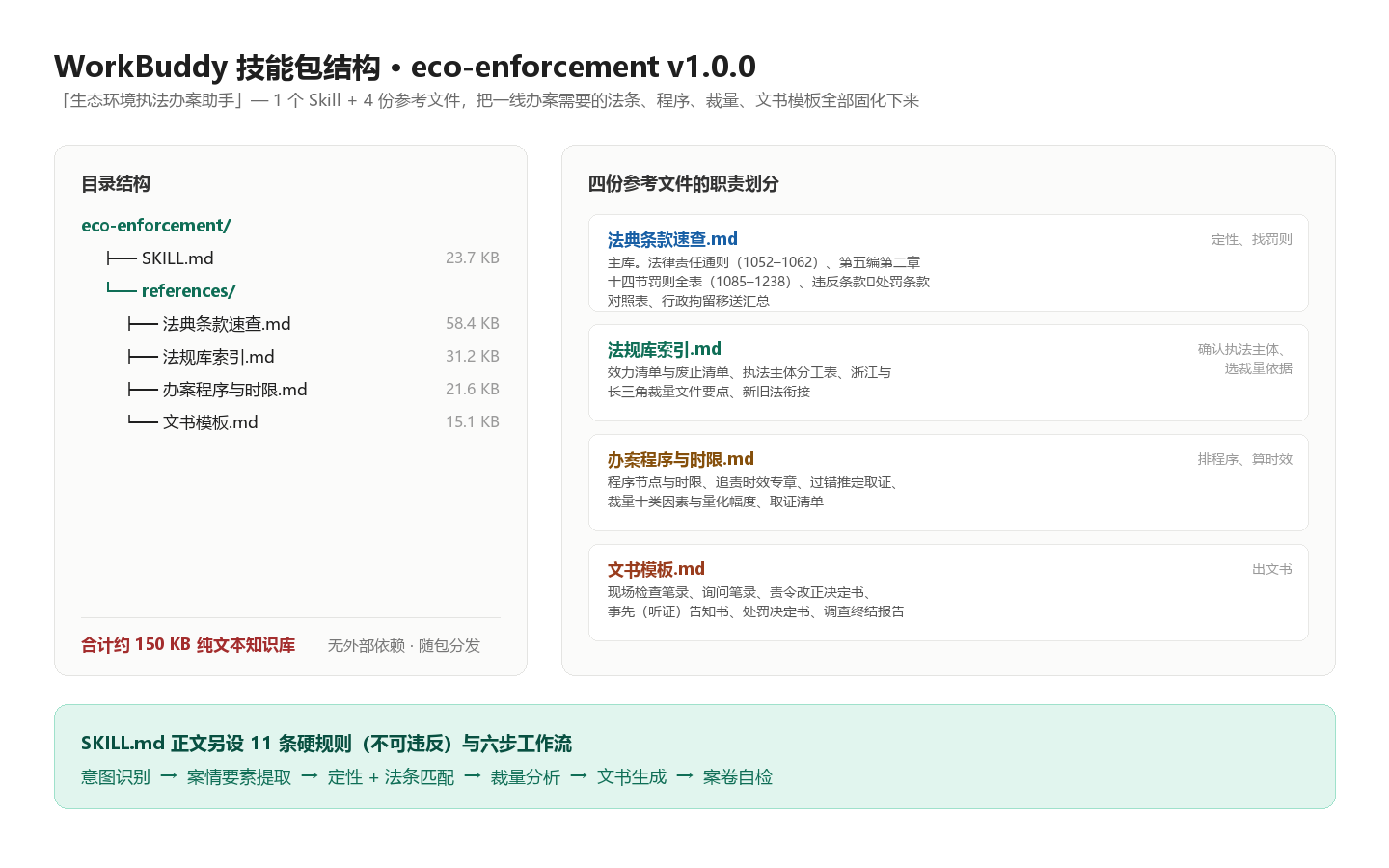Click the 23.7 KB file size

click(473, 258)
